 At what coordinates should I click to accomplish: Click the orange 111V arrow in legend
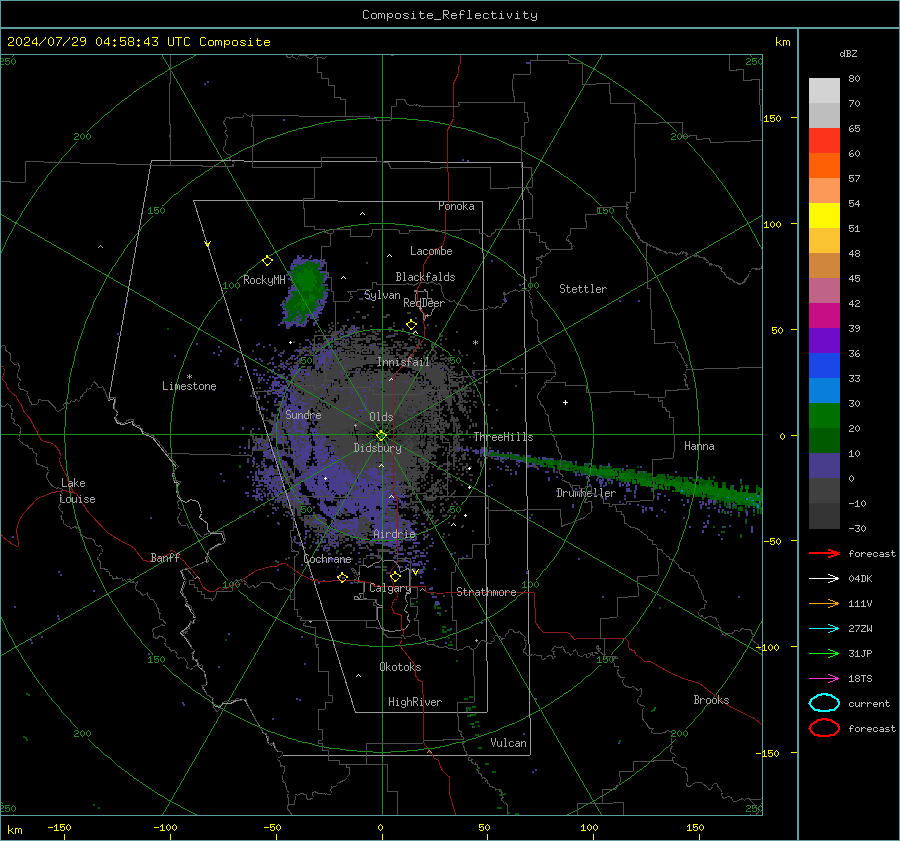pos(824,603)
